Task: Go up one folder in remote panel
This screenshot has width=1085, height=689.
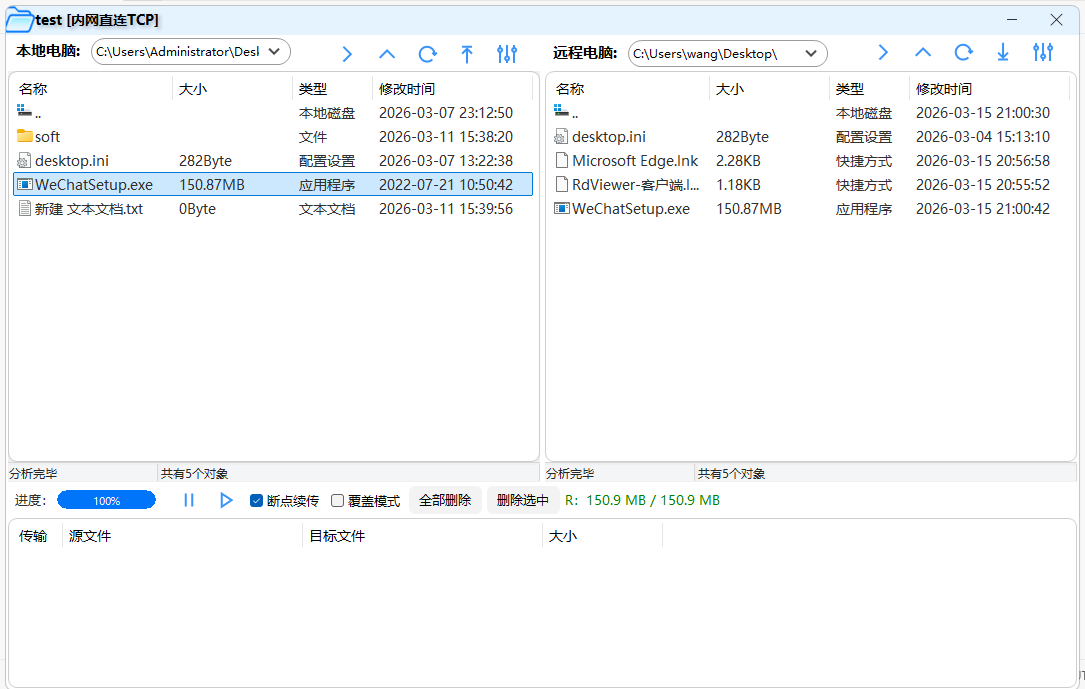Action: (923, 52)
